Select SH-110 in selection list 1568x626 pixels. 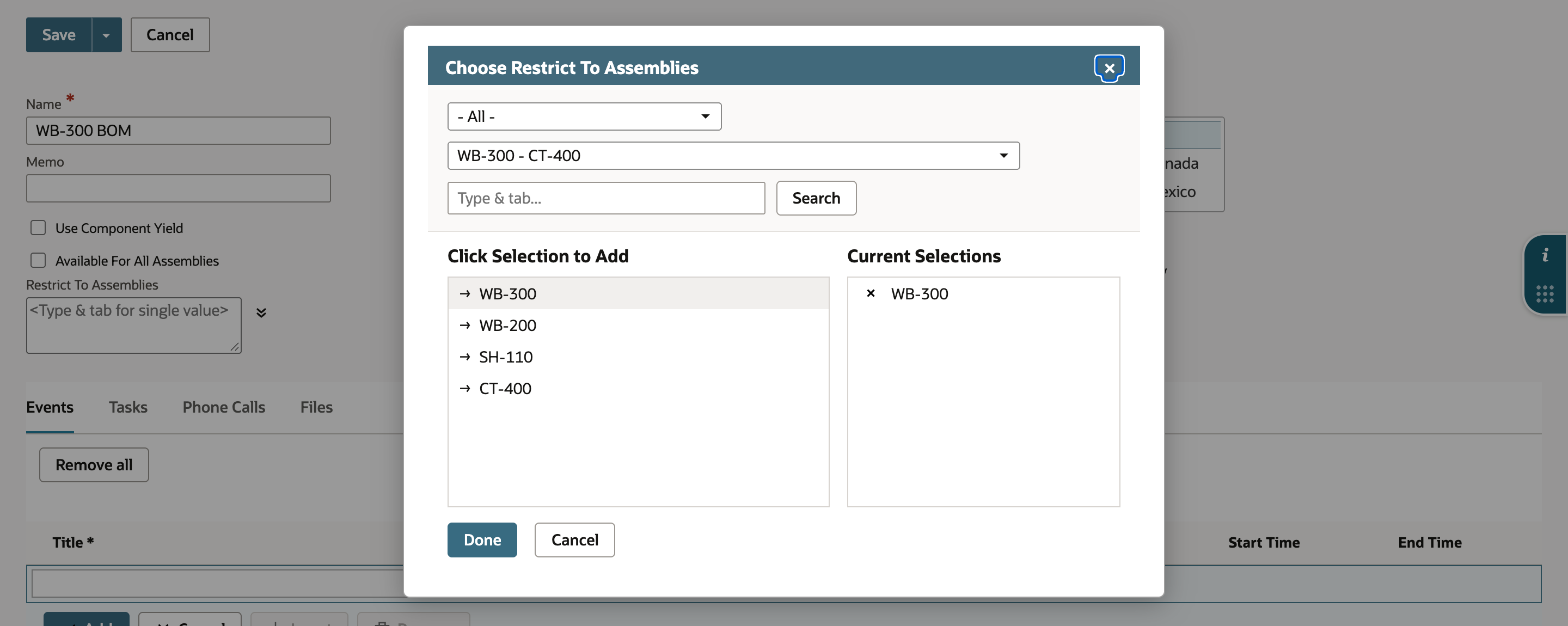[638, 357]
